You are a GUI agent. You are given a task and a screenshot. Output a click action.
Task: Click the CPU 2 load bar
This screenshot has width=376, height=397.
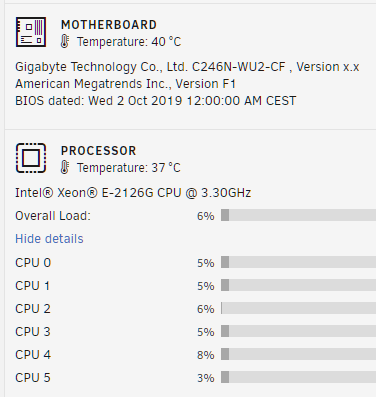pos(298,308)
